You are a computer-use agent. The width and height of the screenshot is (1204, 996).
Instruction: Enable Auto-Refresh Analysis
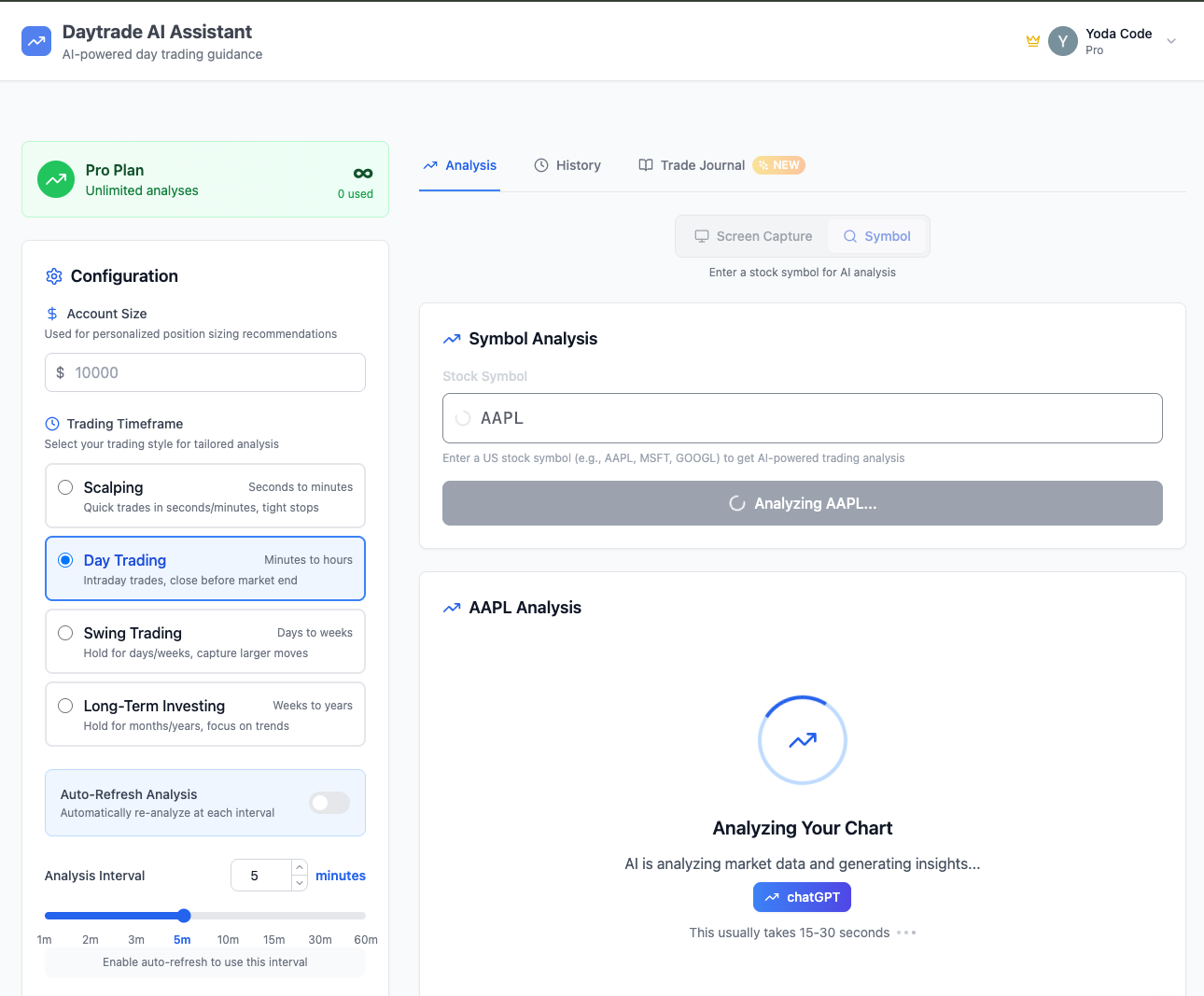329,803
